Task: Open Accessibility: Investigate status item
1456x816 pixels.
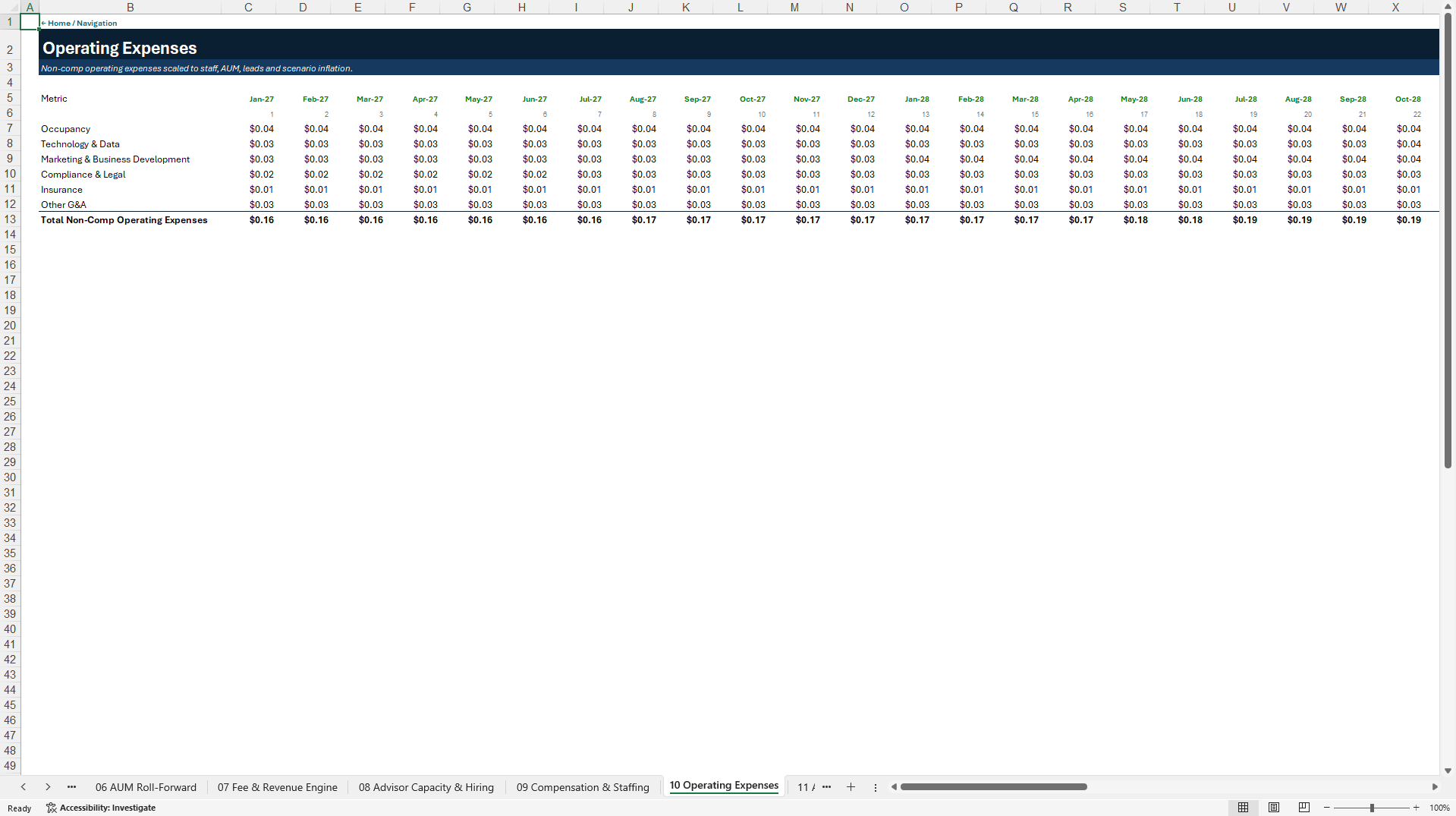Action: coord(101,808)
